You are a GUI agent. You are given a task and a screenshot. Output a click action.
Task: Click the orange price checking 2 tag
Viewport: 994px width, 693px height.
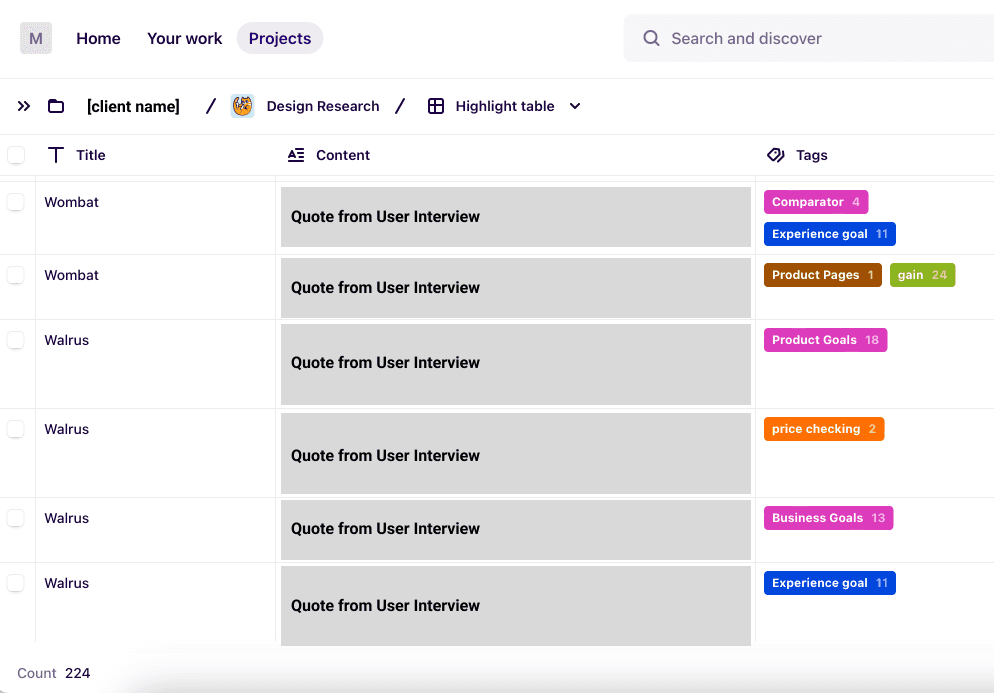pyautogui.click(x=824, y=429)
